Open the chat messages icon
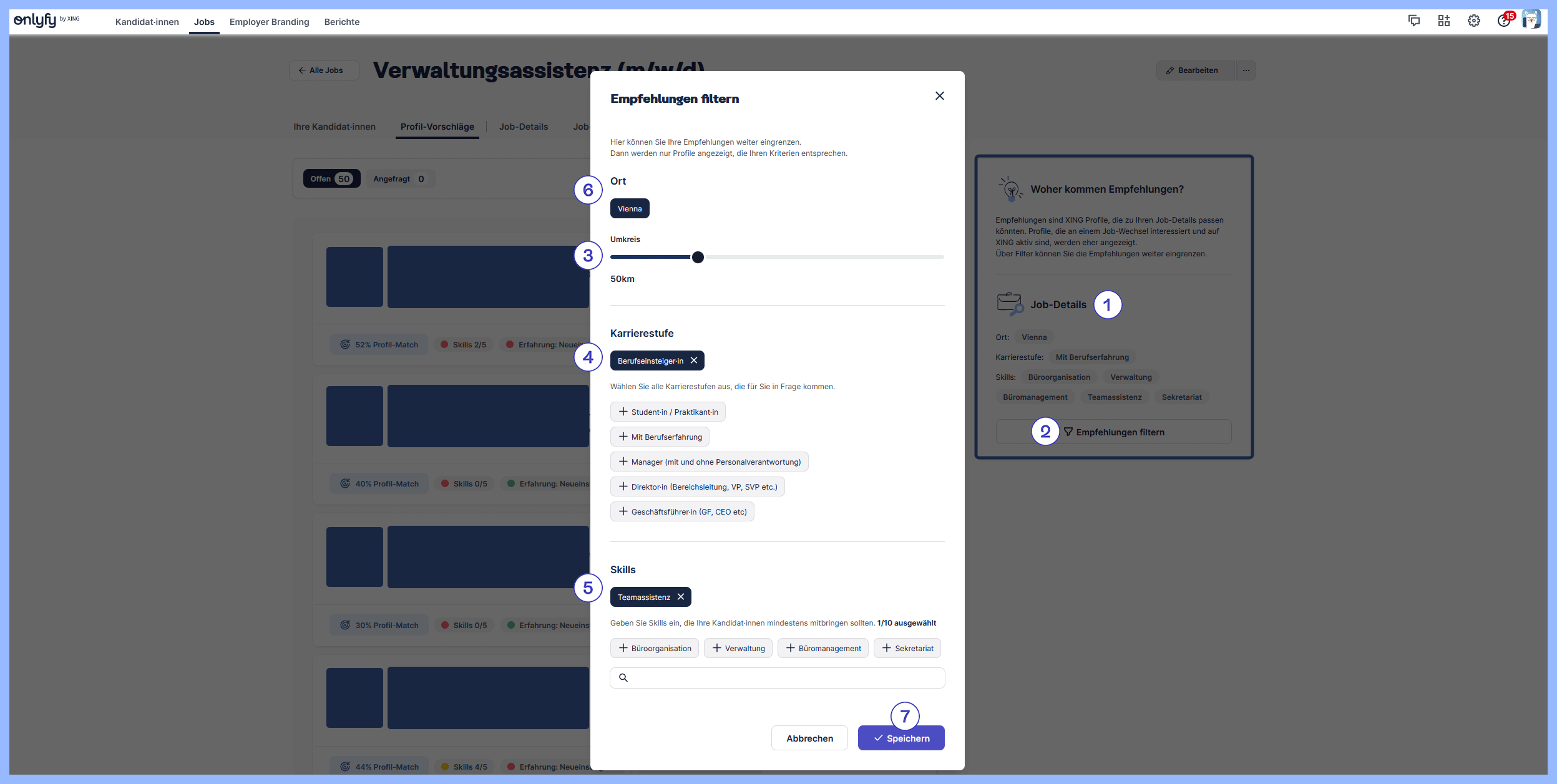 1413,21
